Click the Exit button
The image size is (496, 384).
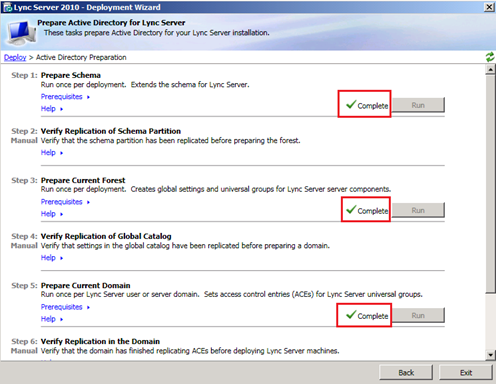(x=466, y=372)
